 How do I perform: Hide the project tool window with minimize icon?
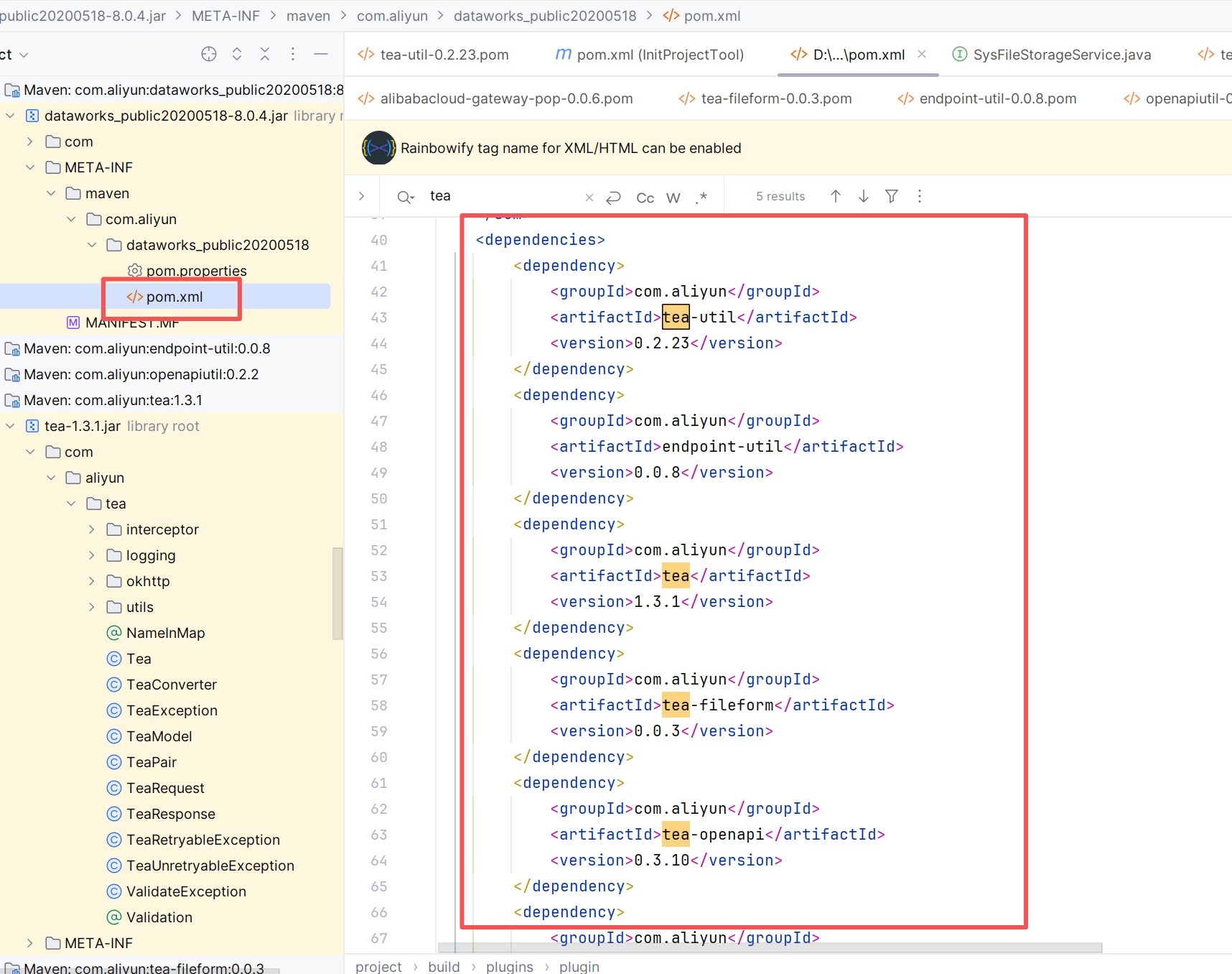pyautogui.click(x=321, y=54)
